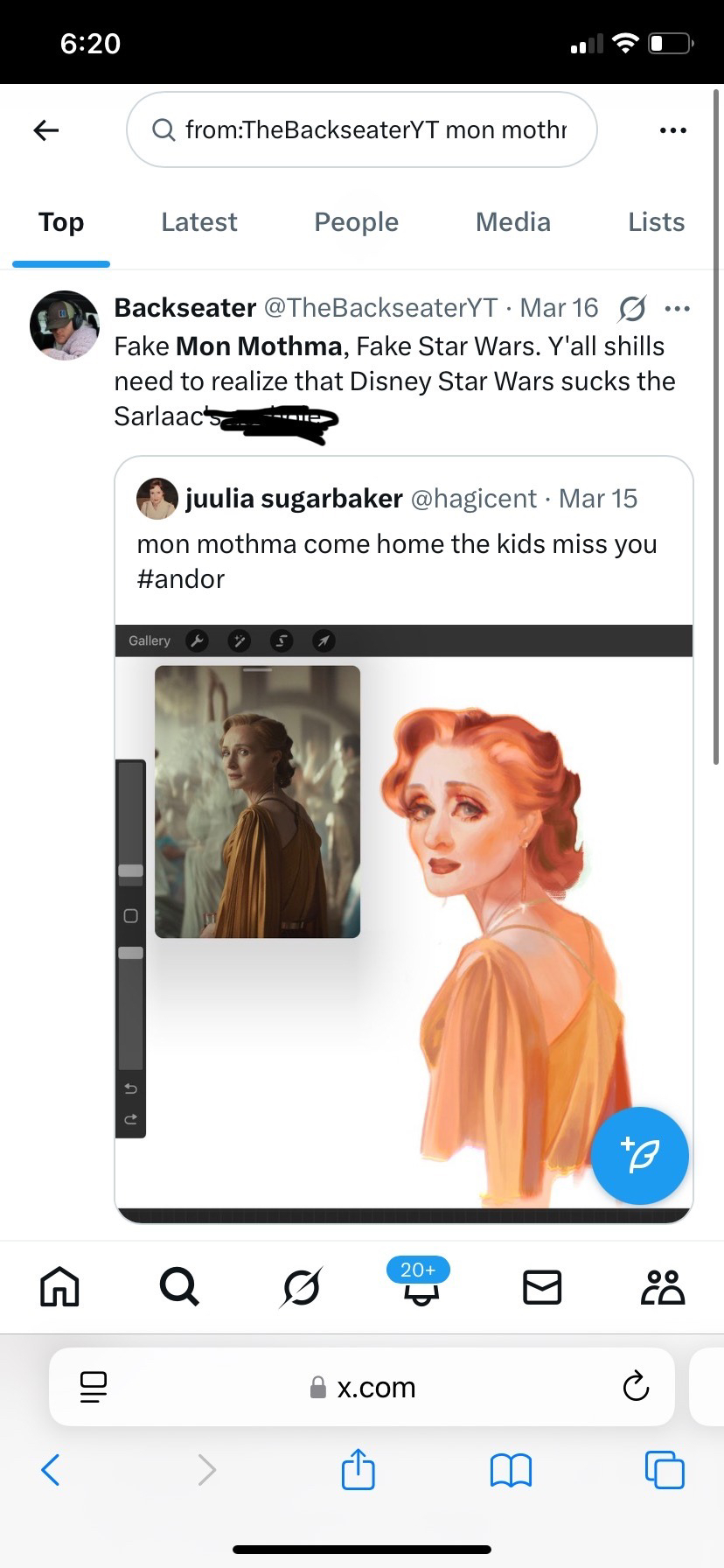Screen dimensions: 724x1568
Task: Open the Home tab in bottom bar
Action: click(x=59, y=1287)
